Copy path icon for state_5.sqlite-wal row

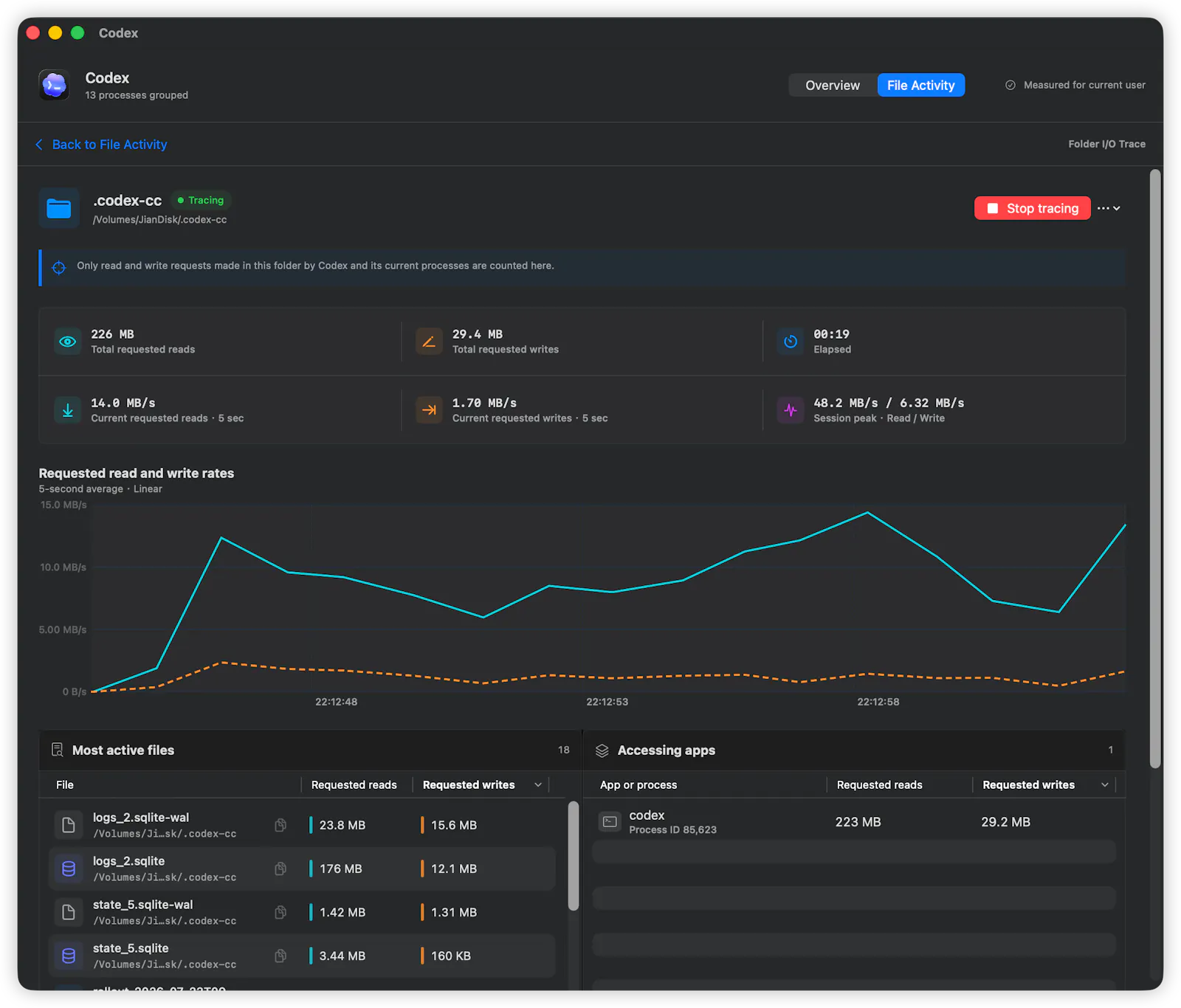pyautogui.click(x=280, y=912)
